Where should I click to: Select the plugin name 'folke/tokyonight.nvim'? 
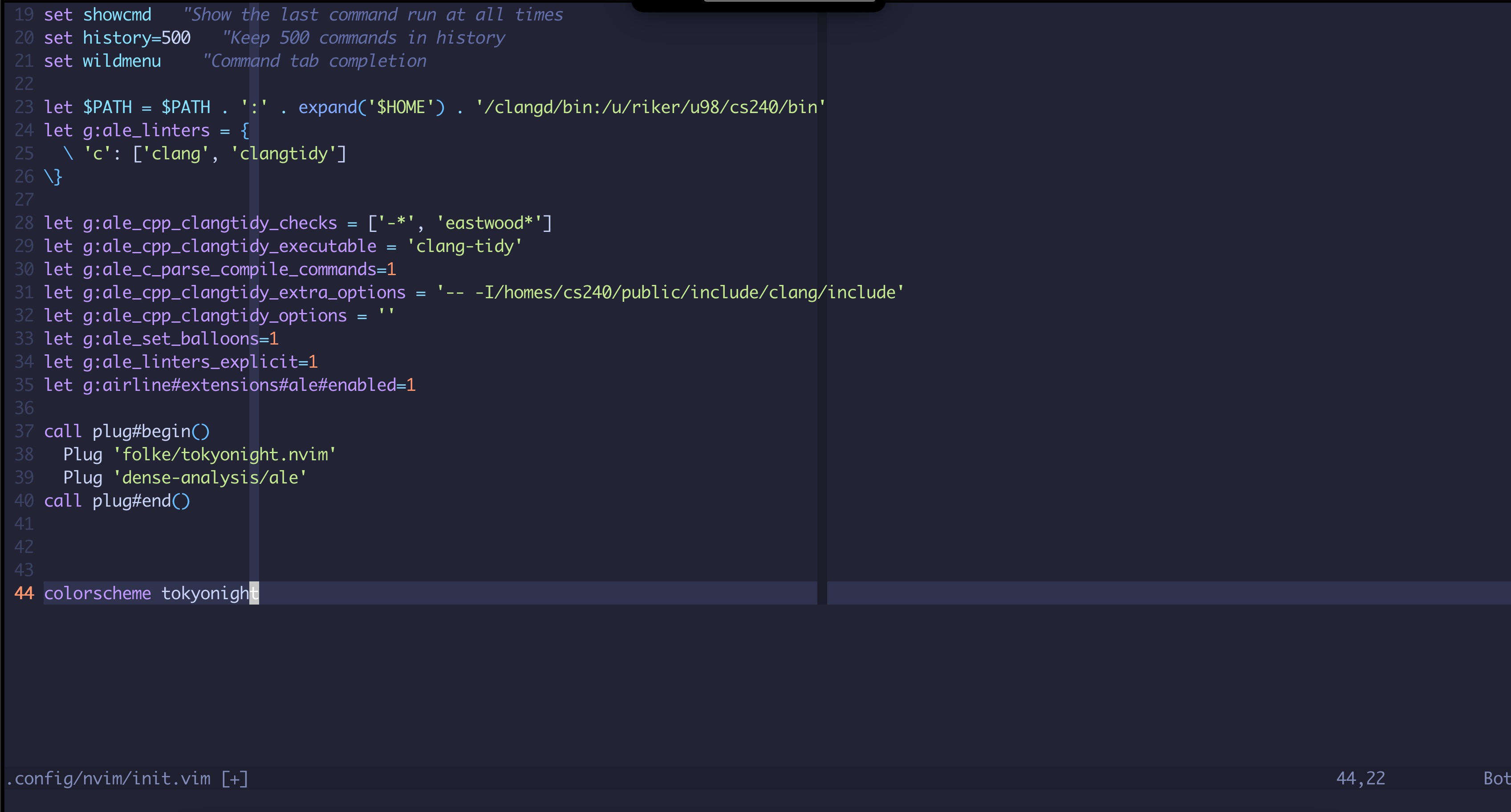(225, 454)
